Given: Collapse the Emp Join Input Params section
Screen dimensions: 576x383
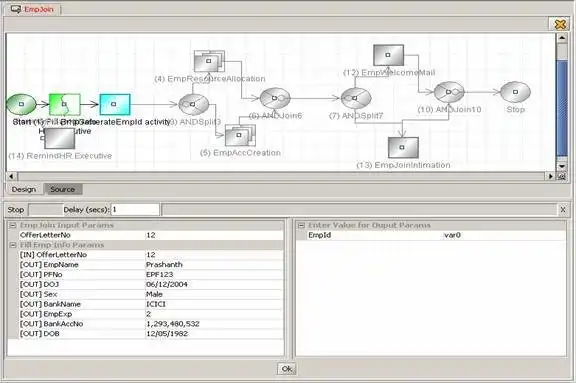Looking at the screenshot, I should (x=13, y=225).
